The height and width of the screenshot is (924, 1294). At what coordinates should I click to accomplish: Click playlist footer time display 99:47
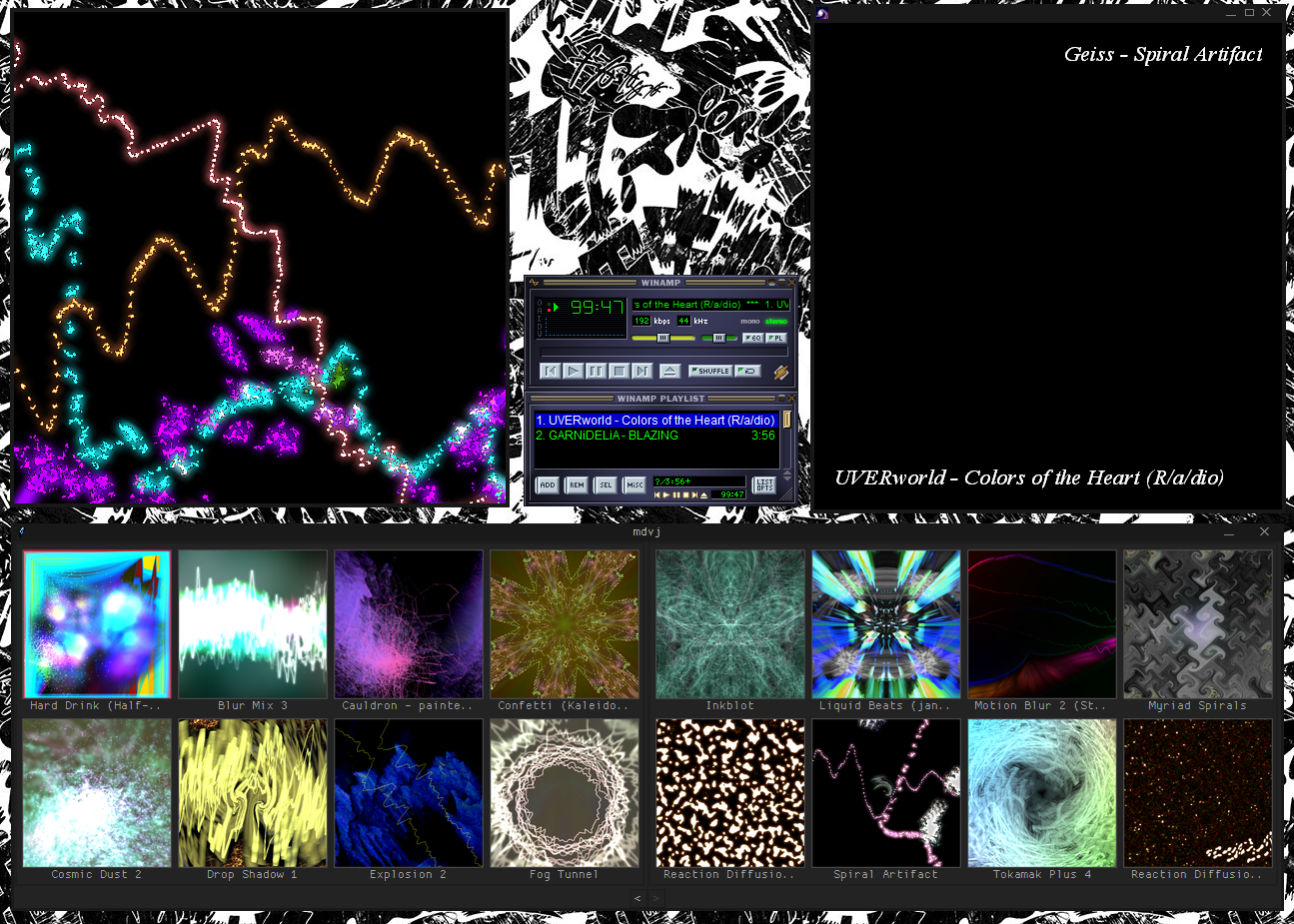click(728, 494)
